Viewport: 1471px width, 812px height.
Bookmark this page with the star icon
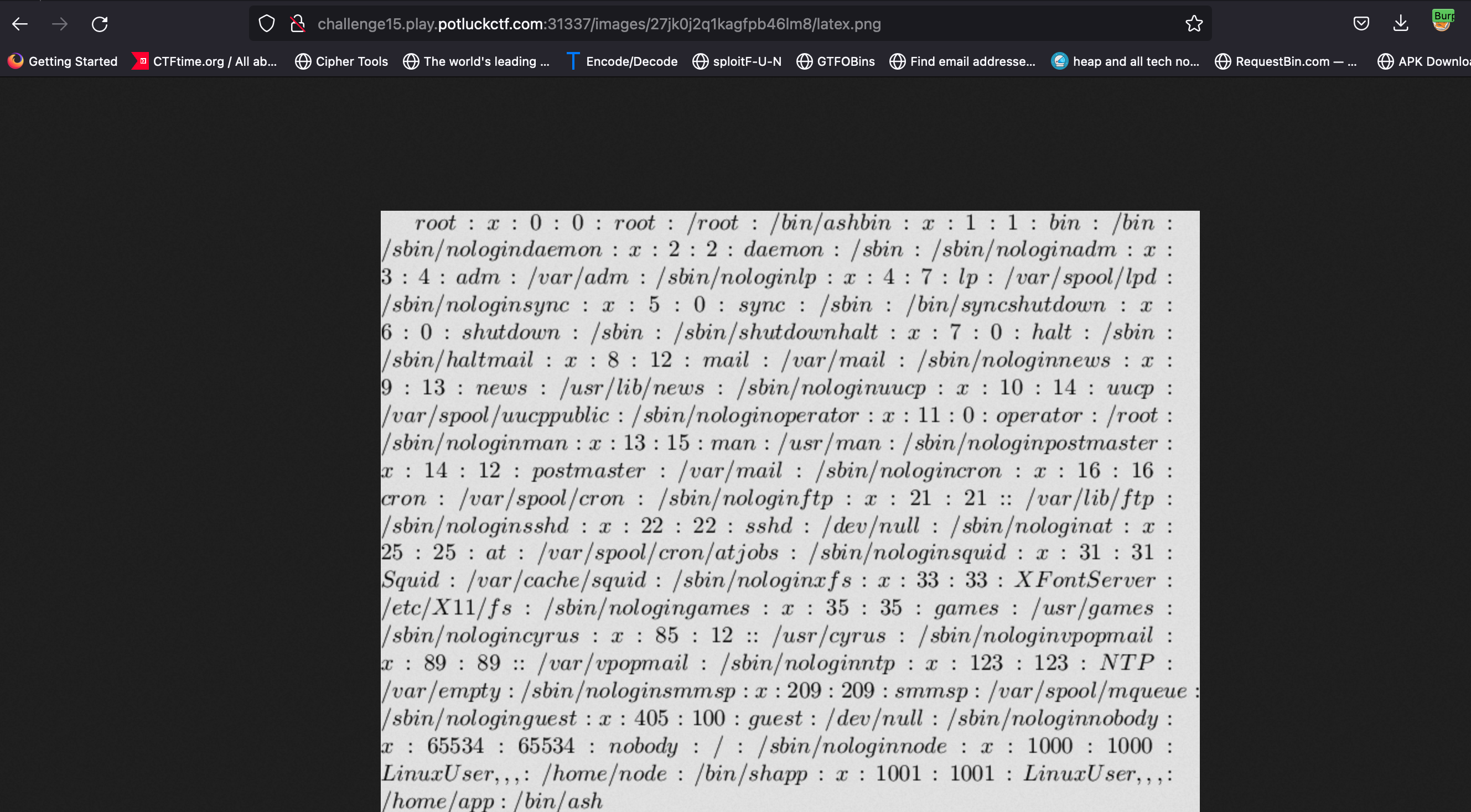tap(1194, 24)
